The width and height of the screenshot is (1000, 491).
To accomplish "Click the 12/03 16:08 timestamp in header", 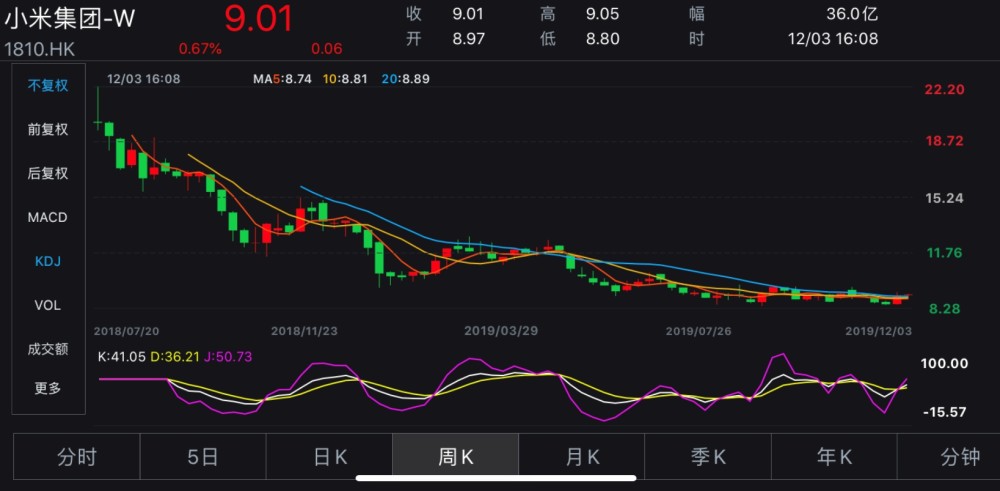I will [833, 38].
